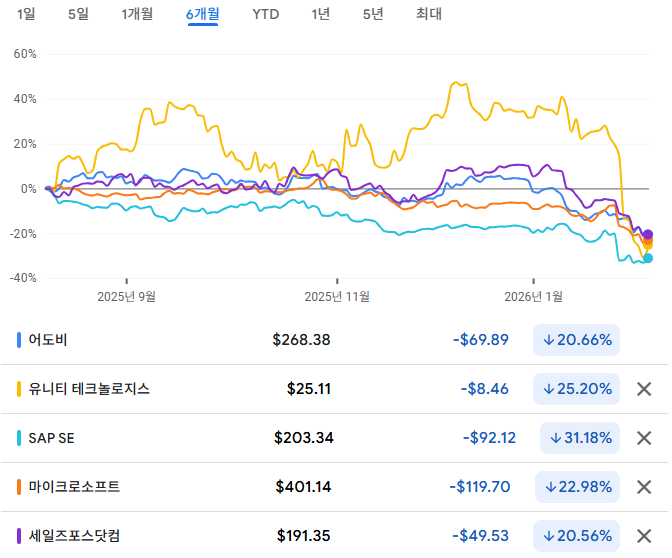Remove 마이크로소프트 from comparison
Image resolution: width=672 pixels, height=558 pixels.
644,487
